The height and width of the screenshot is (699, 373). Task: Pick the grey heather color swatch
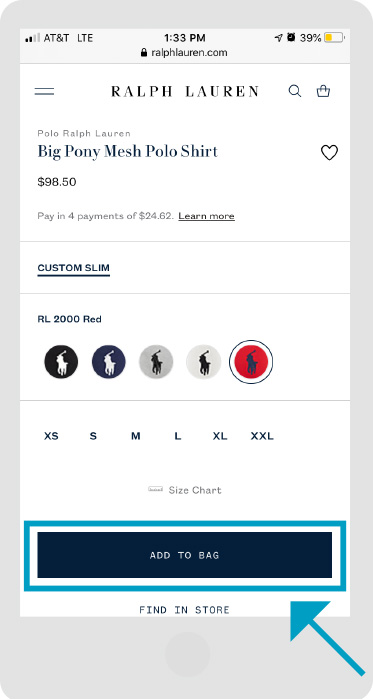point(156,362)
